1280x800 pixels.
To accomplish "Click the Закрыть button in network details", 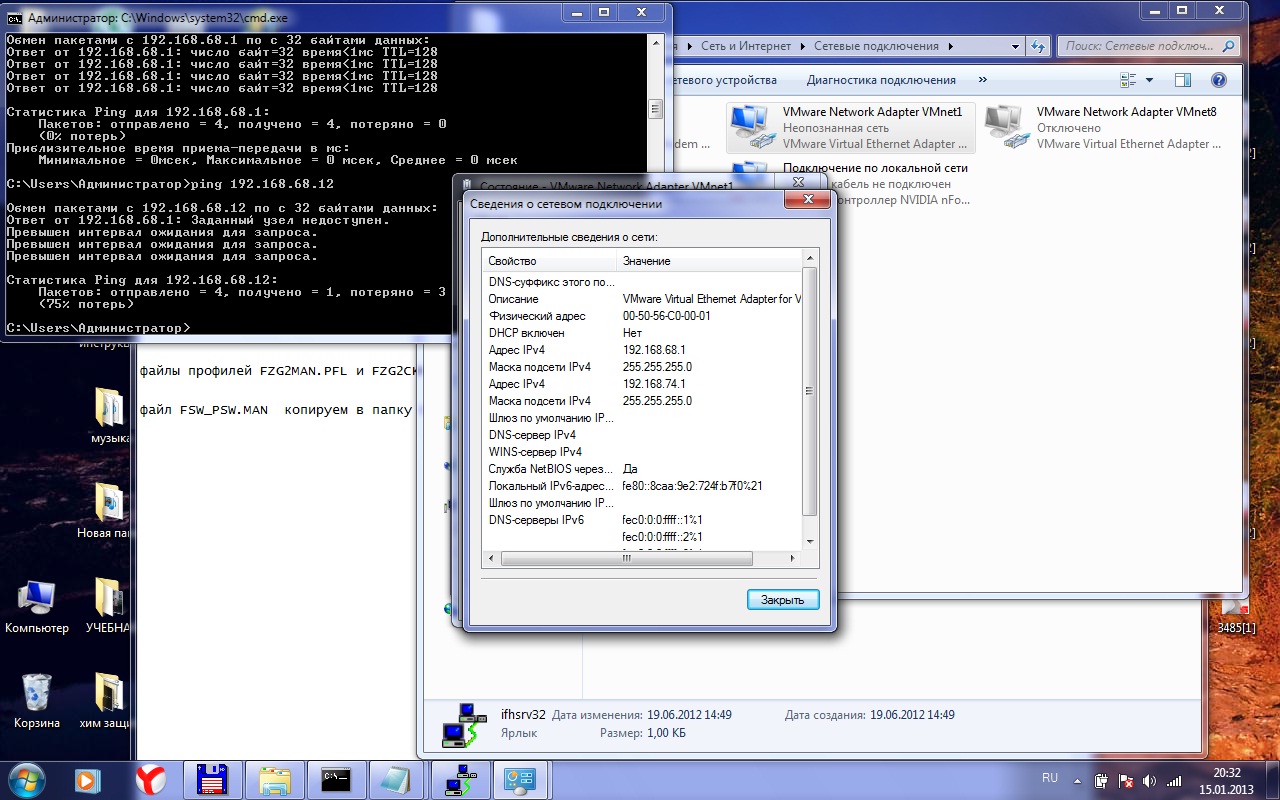I will [782, 600].
